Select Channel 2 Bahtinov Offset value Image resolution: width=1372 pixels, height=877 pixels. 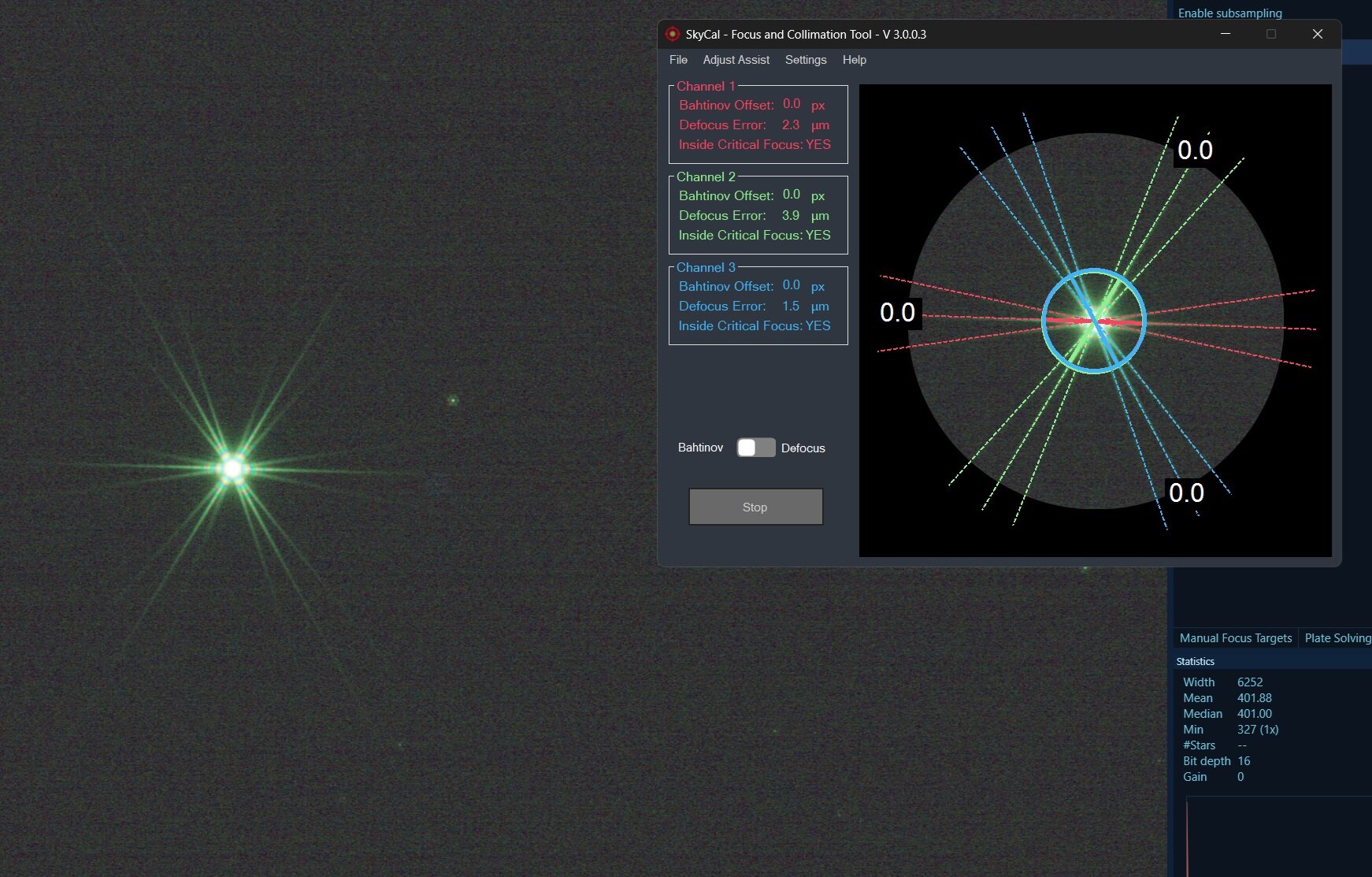(x=792, y=195)
